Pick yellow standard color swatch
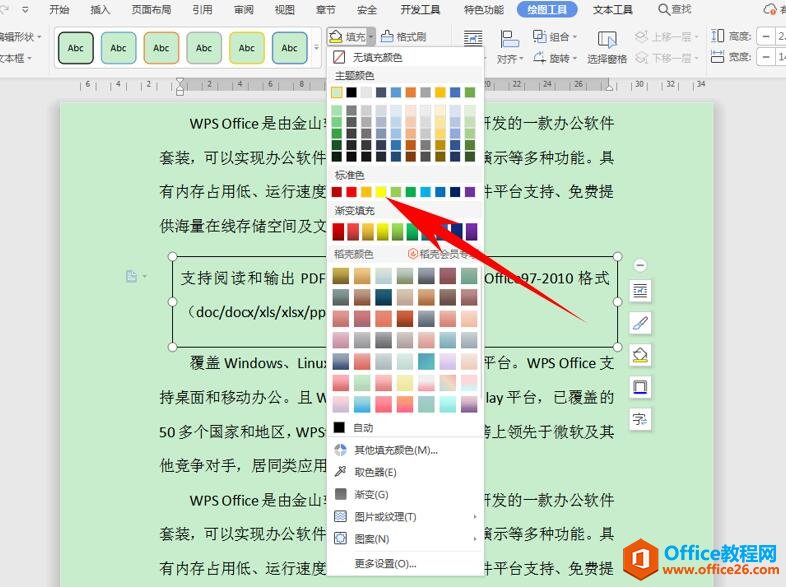This screenshot has height=587, width=786. (x=381, y=191)
